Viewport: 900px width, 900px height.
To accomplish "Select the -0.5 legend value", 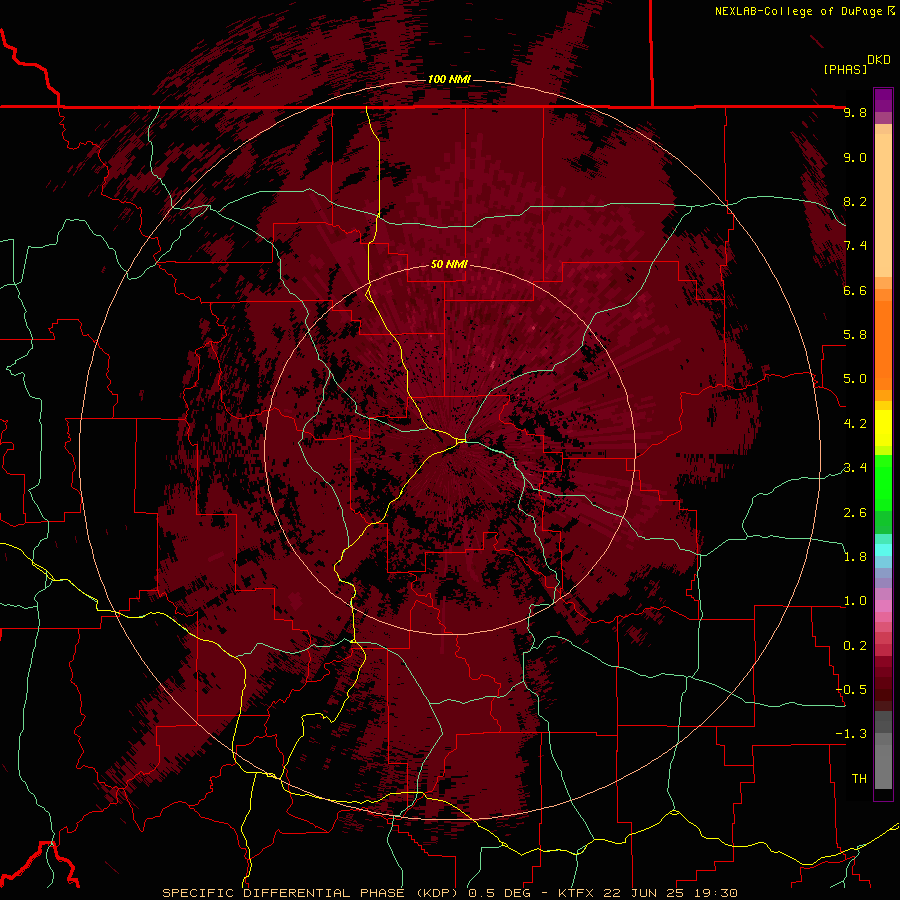I will pos(851,690).
